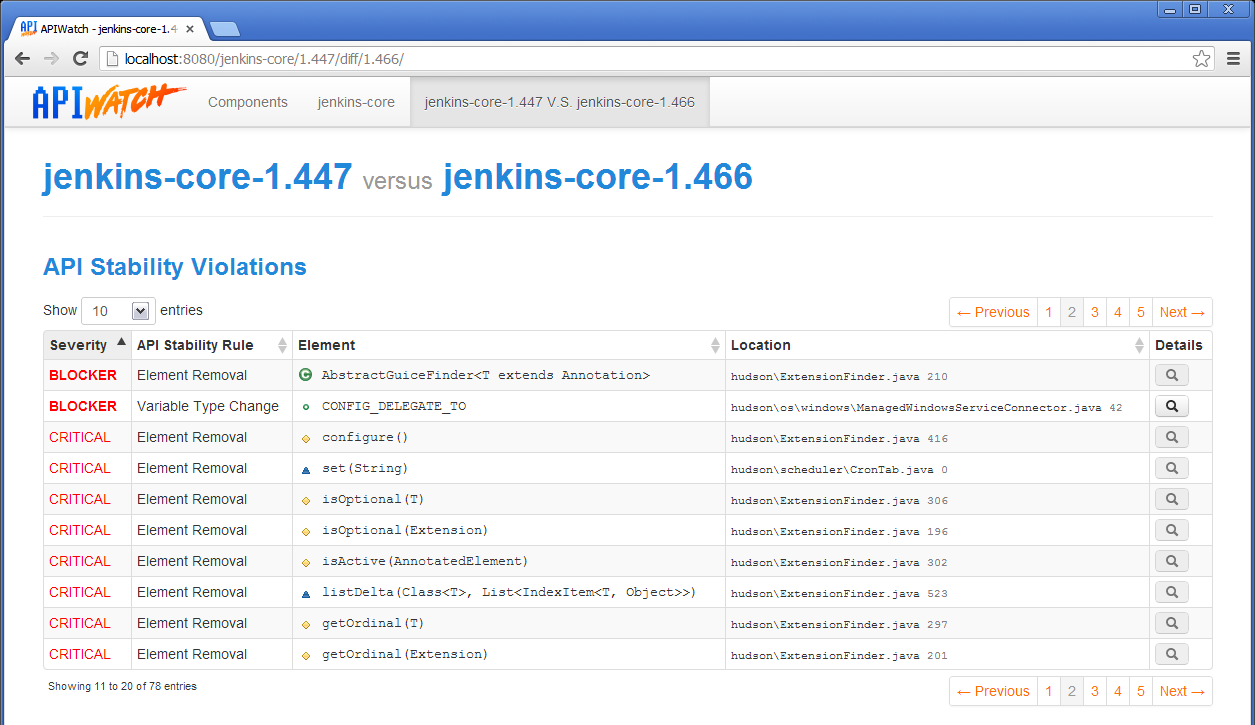Open details magnifier for listDelta row

point(1171,593)
